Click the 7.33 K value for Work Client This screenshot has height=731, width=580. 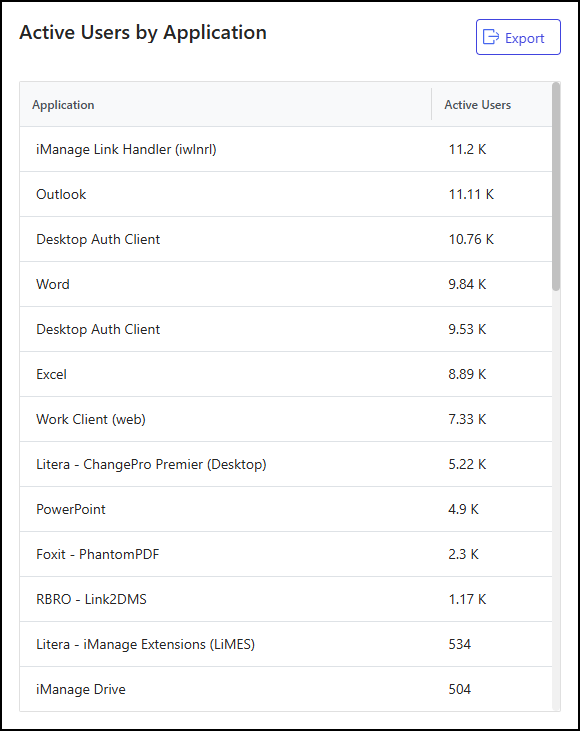[x=467, y=419]
